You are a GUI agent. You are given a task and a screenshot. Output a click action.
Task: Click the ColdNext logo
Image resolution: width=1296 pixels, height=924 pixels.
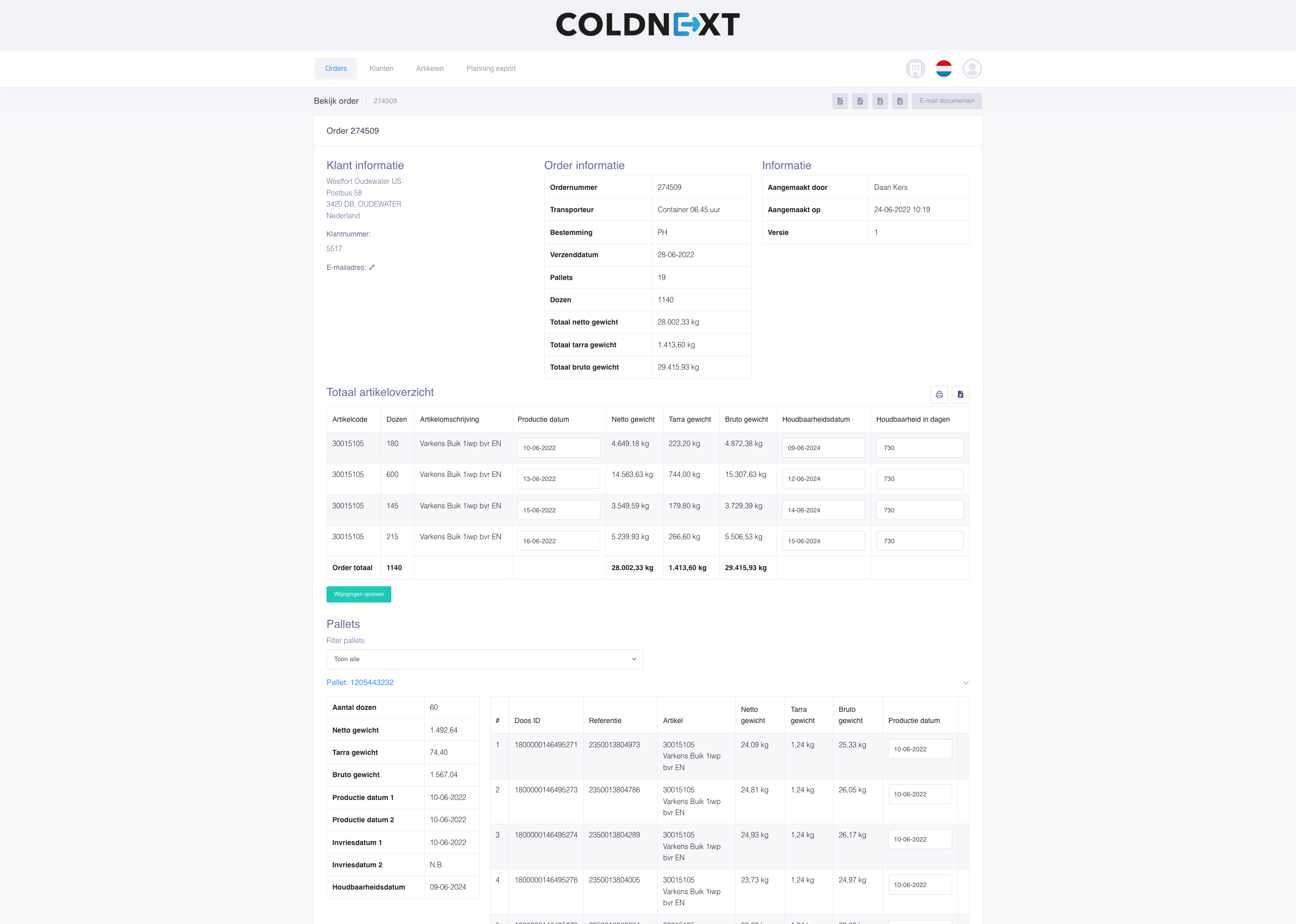[x=647, y=24]
